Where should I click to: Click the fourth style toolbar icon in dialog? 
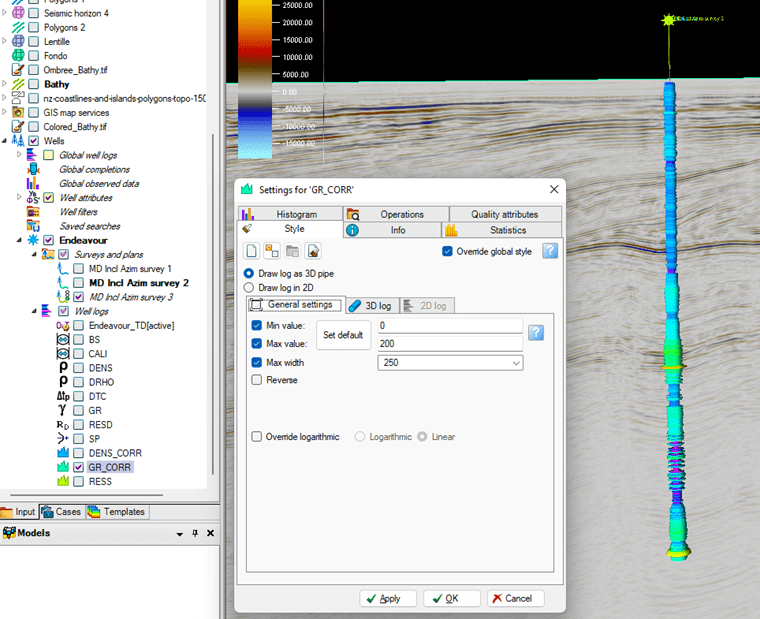tap(313, 251)
